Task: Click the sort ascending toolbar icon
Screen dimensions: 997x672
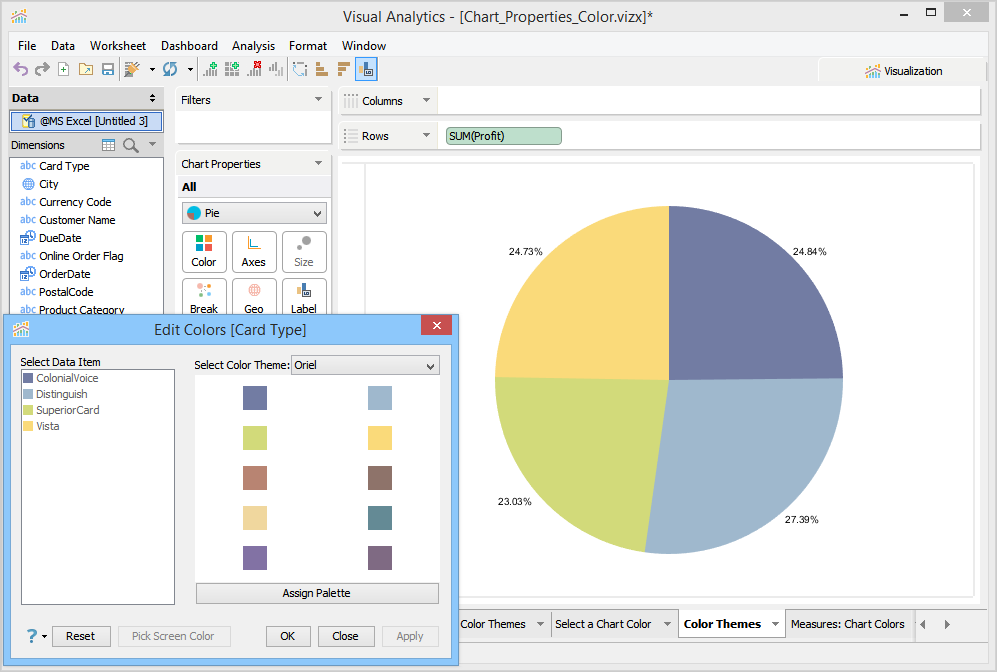Action: (321, 69)
